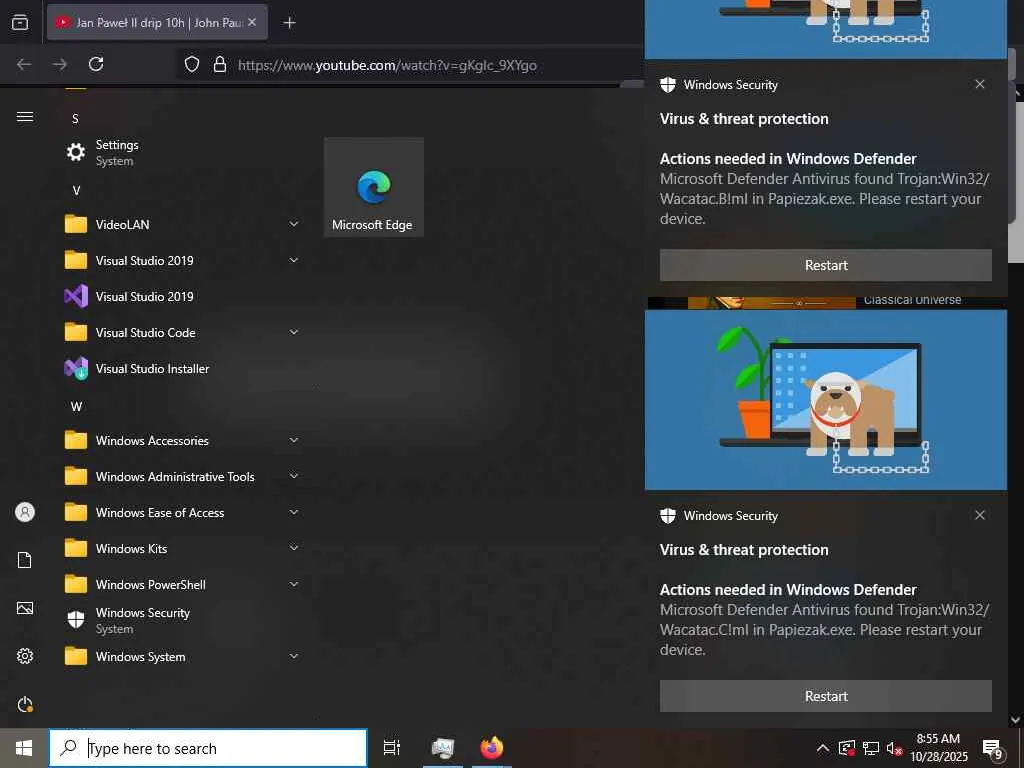This screenshot has height=768, width=1024.
Task: Open a new Firefox tab
Action: point(289,23)
